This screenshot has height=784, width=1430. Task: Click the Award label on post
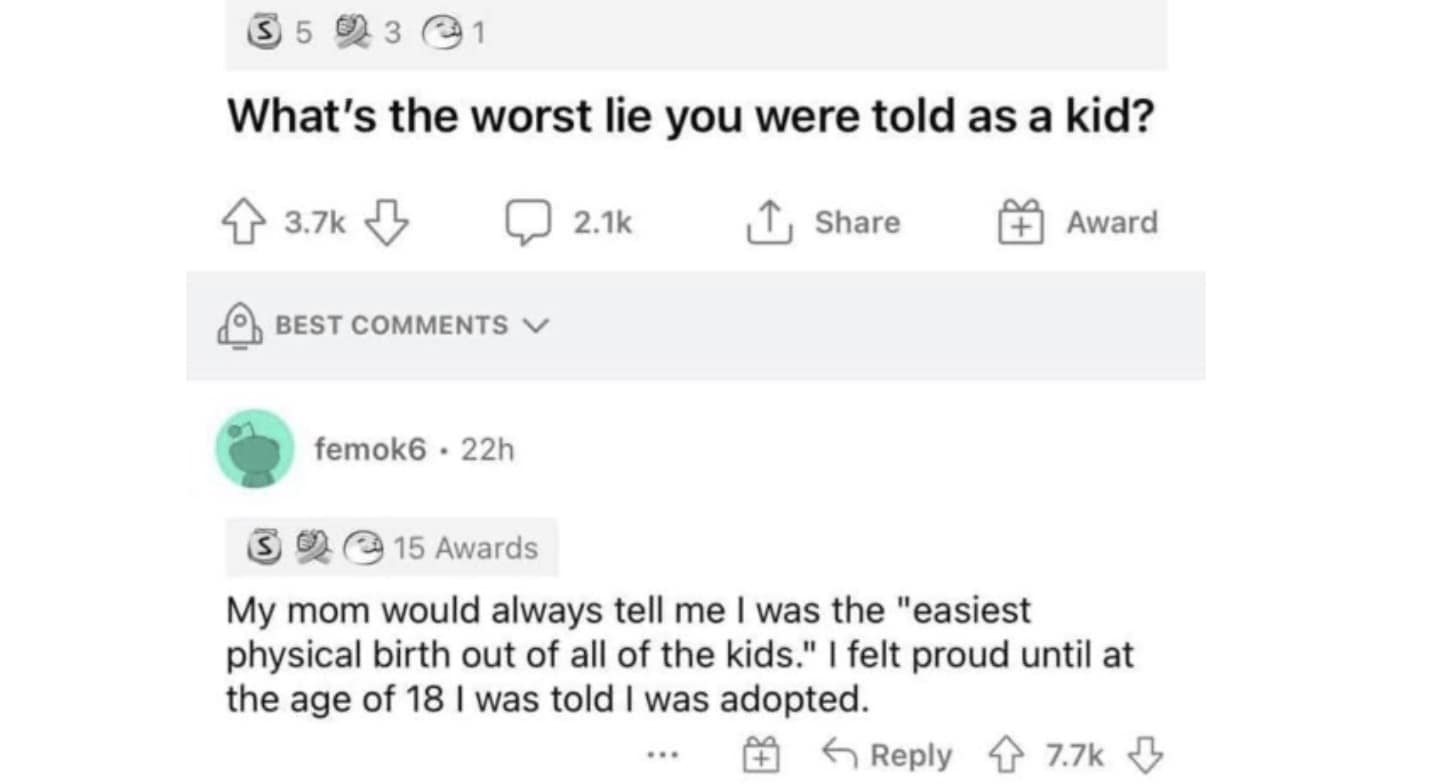coord(1111,223)
